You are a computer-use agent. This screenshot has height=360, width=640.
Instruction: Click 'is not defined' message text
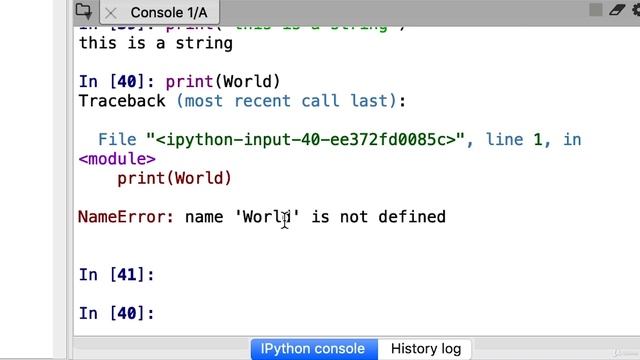click(x=378, y=217)
